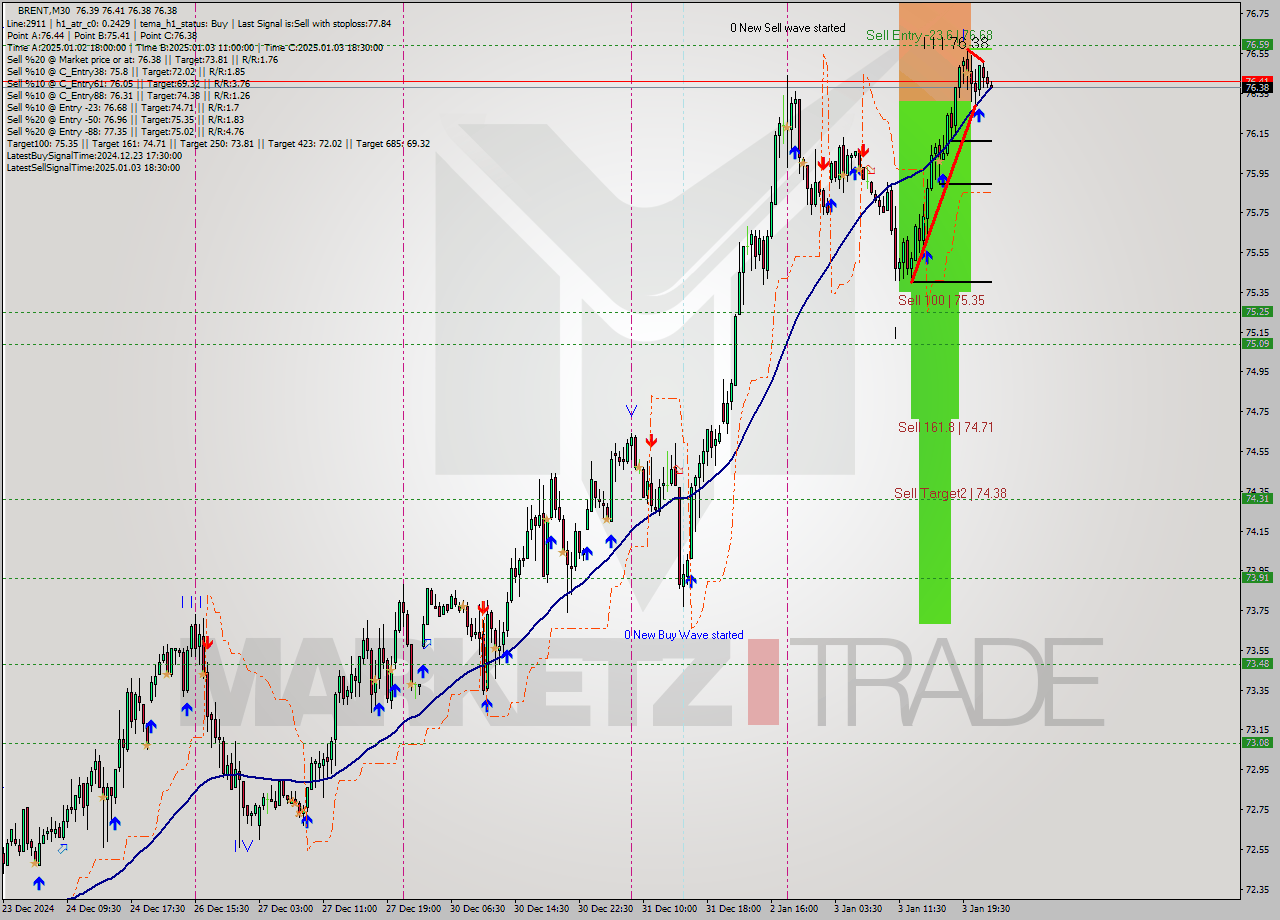The height and width of the screenshot is (920, 1280).
Task: Click the '3 Jan 19:30' time axis label
Action: (x=985, y=909)
